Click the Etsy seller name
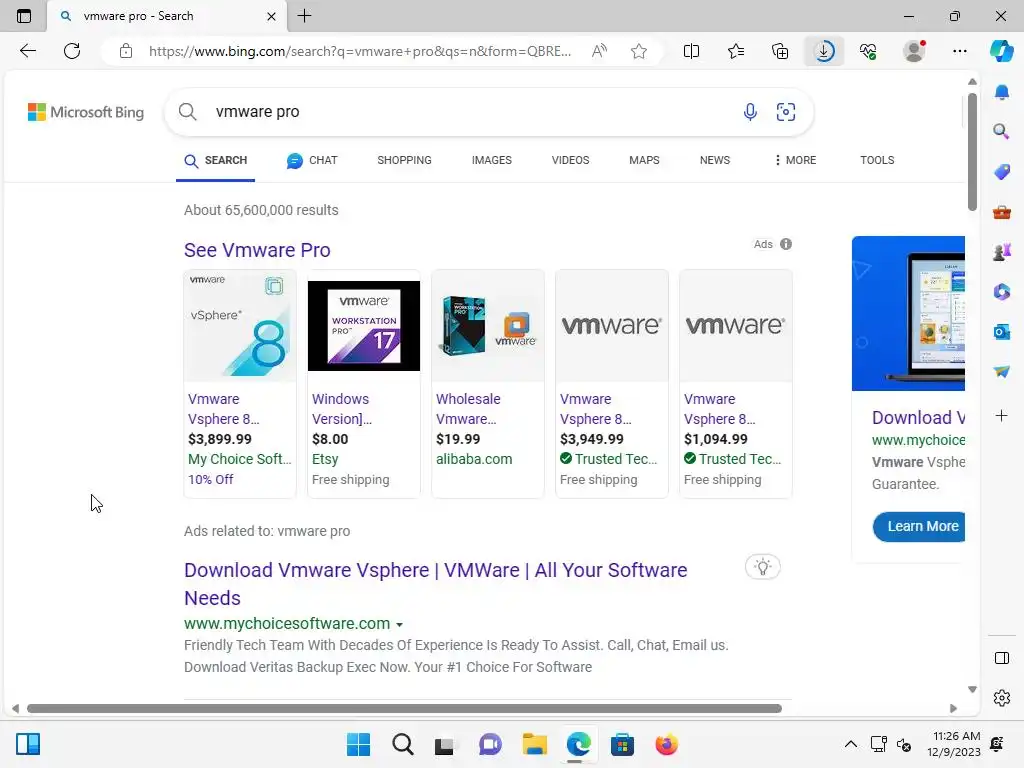 coord(325,459)
